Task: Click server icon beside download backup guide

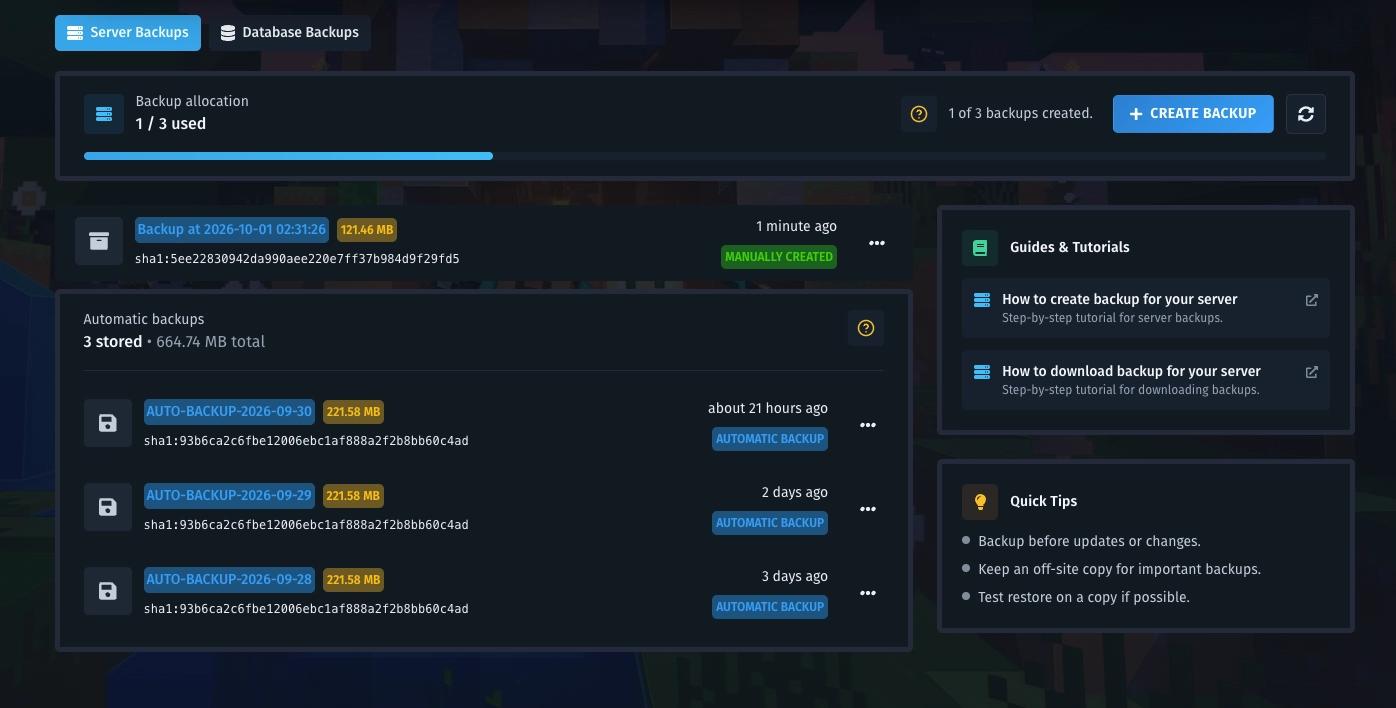Action: click(982, 372)
